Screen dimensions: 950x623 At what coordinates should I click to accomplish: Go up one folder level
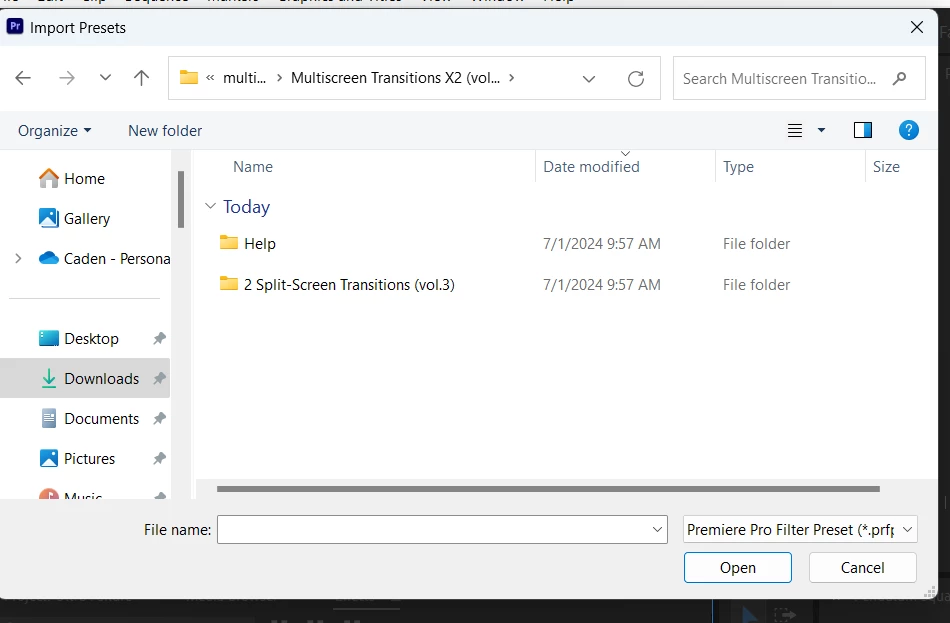141,78
